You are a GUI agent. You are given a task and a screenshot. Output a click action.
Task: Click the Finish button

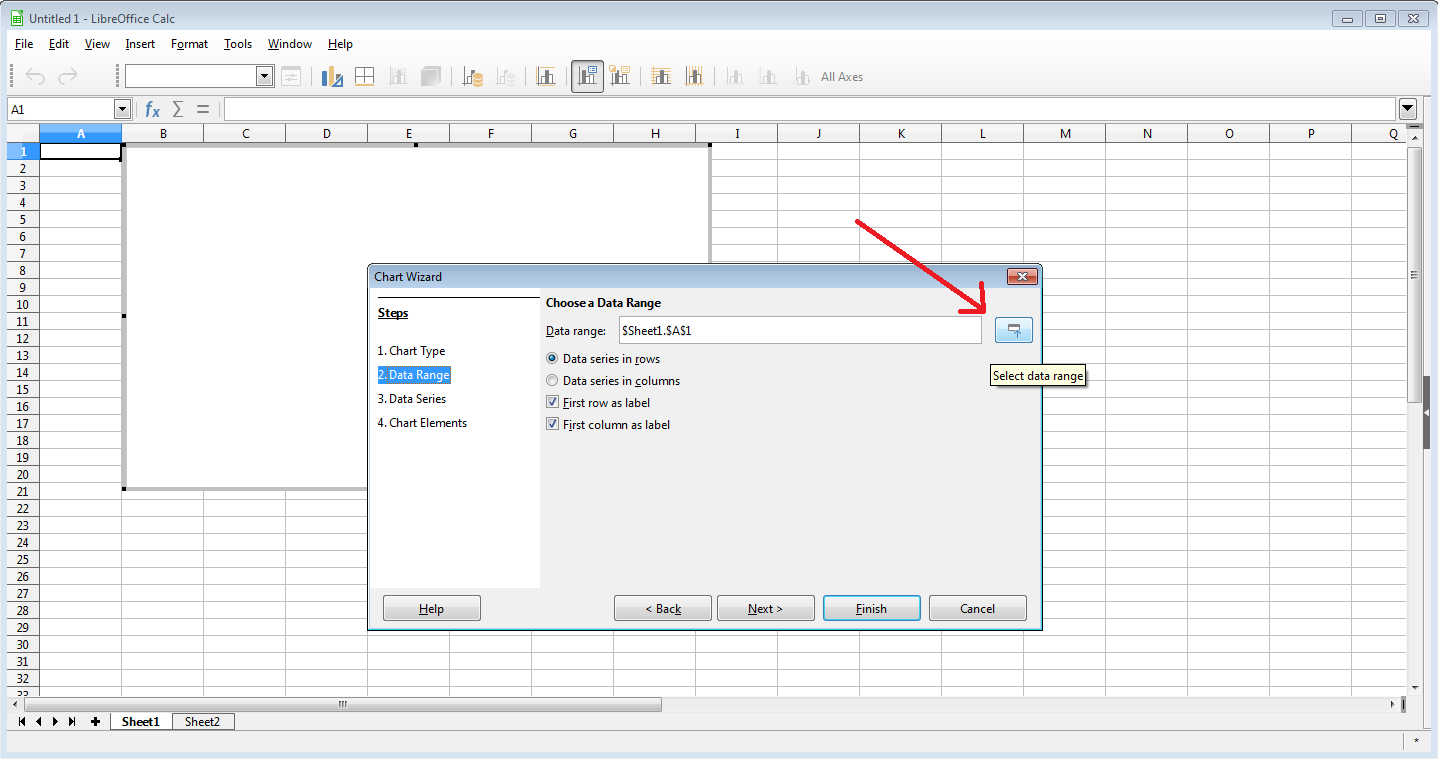pyautogui.click(x=871, y=608)
